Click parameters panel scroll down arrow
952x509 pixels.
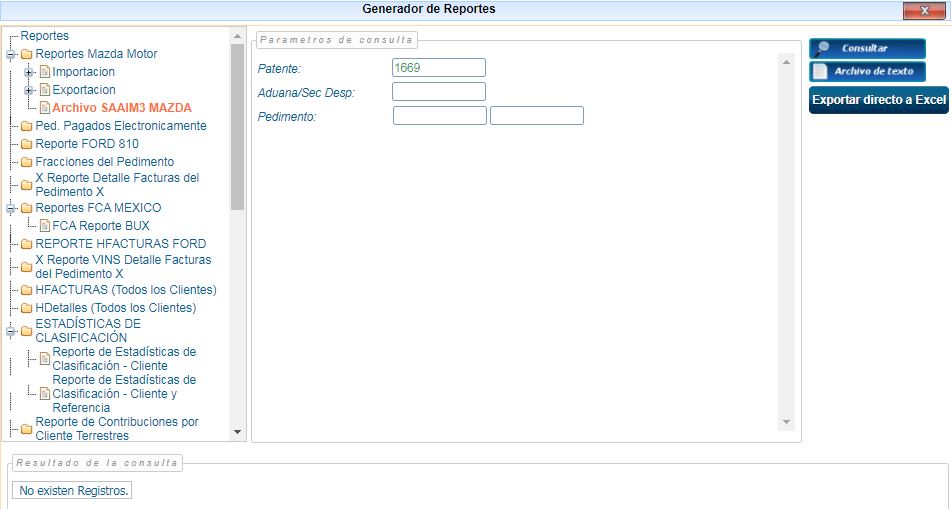point(786,422)
